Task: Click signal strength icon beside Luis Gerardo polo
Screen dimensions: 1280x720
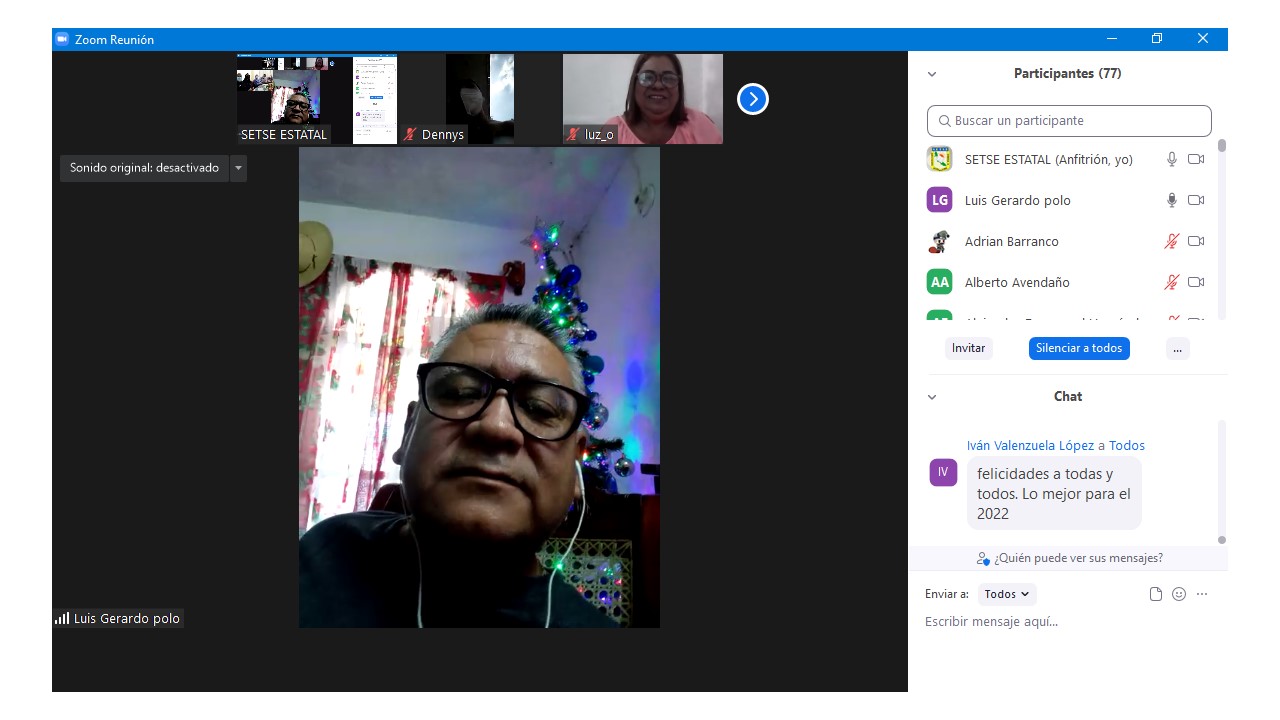Action: coord(62,618)
